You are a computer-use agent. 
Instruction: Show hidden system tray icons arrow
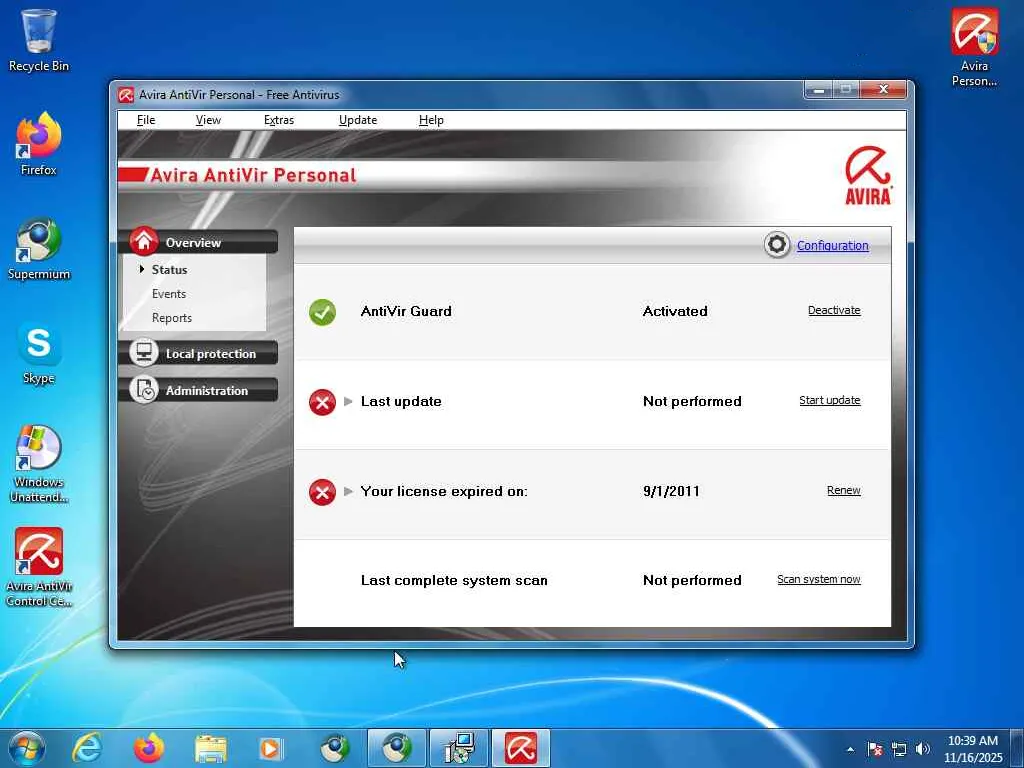pyautogui.click(x=850, y=749)
